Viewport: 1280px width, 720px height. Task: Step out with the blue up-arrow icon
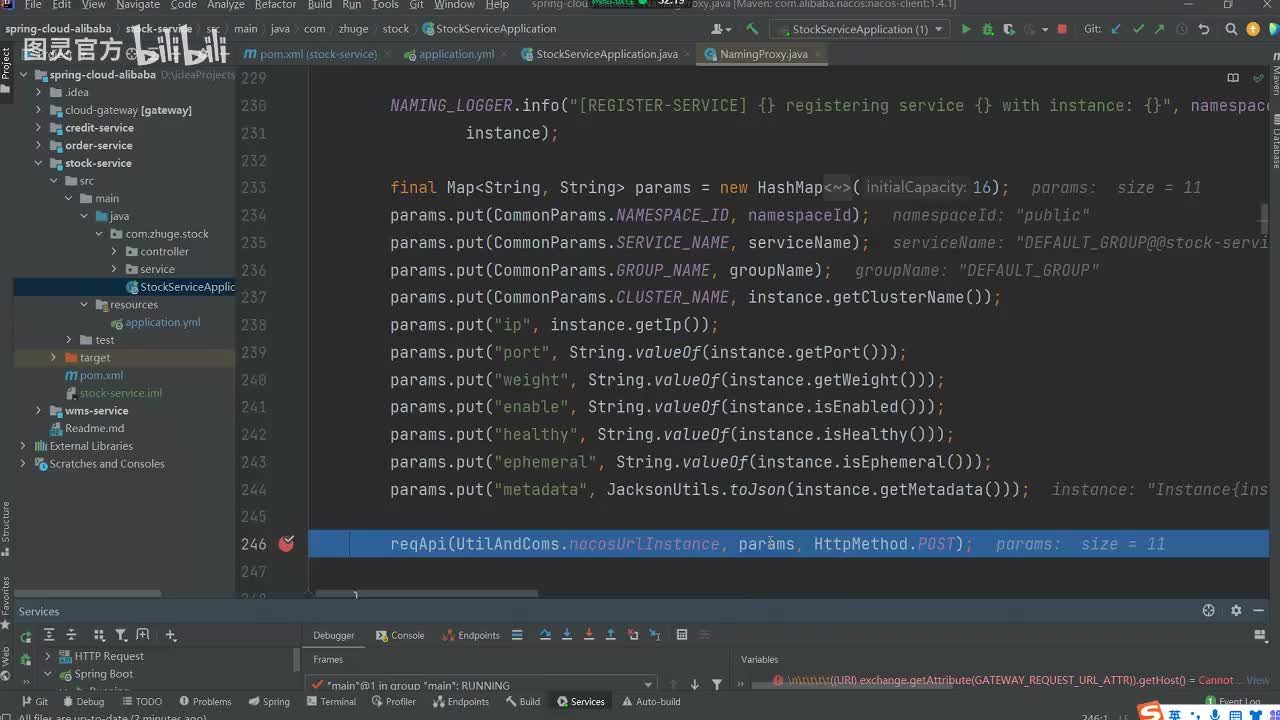point(611,635)
